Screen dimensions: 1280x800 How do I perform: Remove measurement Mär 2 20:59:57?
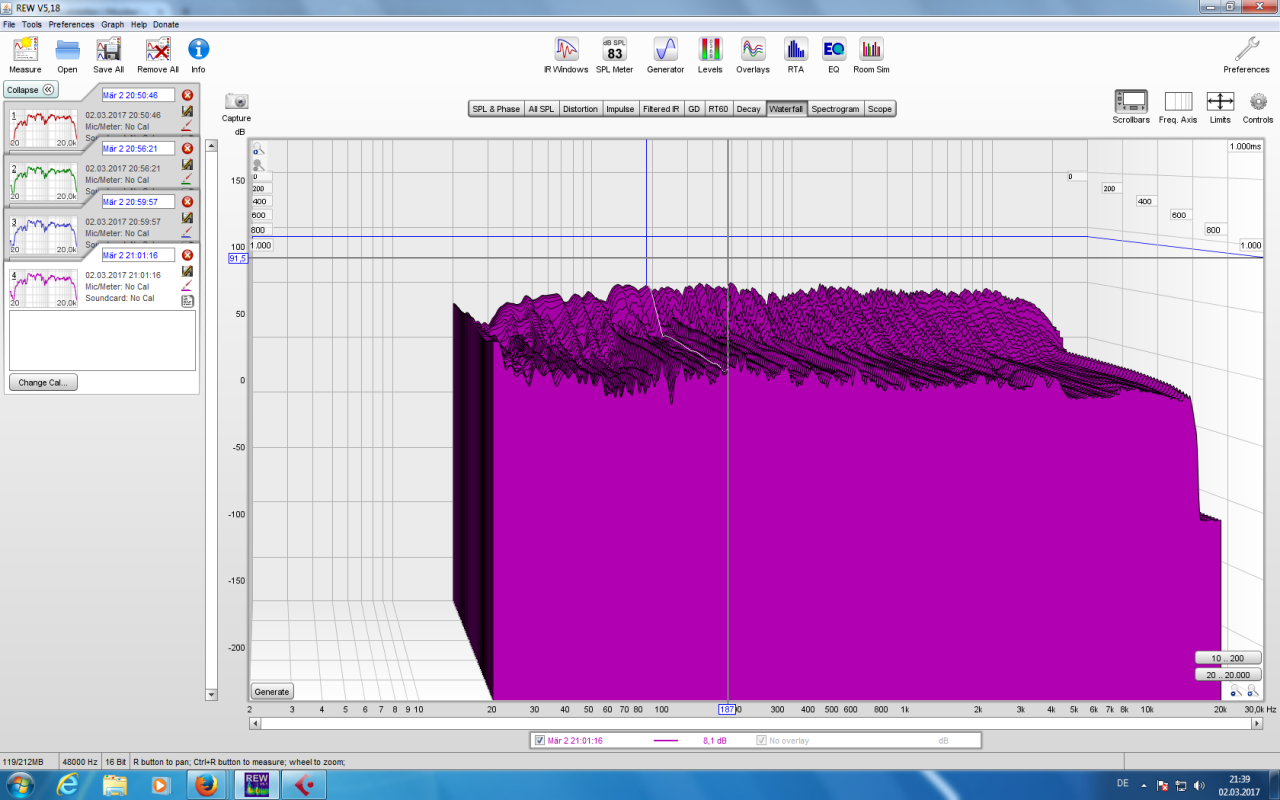pyautogui.click(x=187, y=202)
